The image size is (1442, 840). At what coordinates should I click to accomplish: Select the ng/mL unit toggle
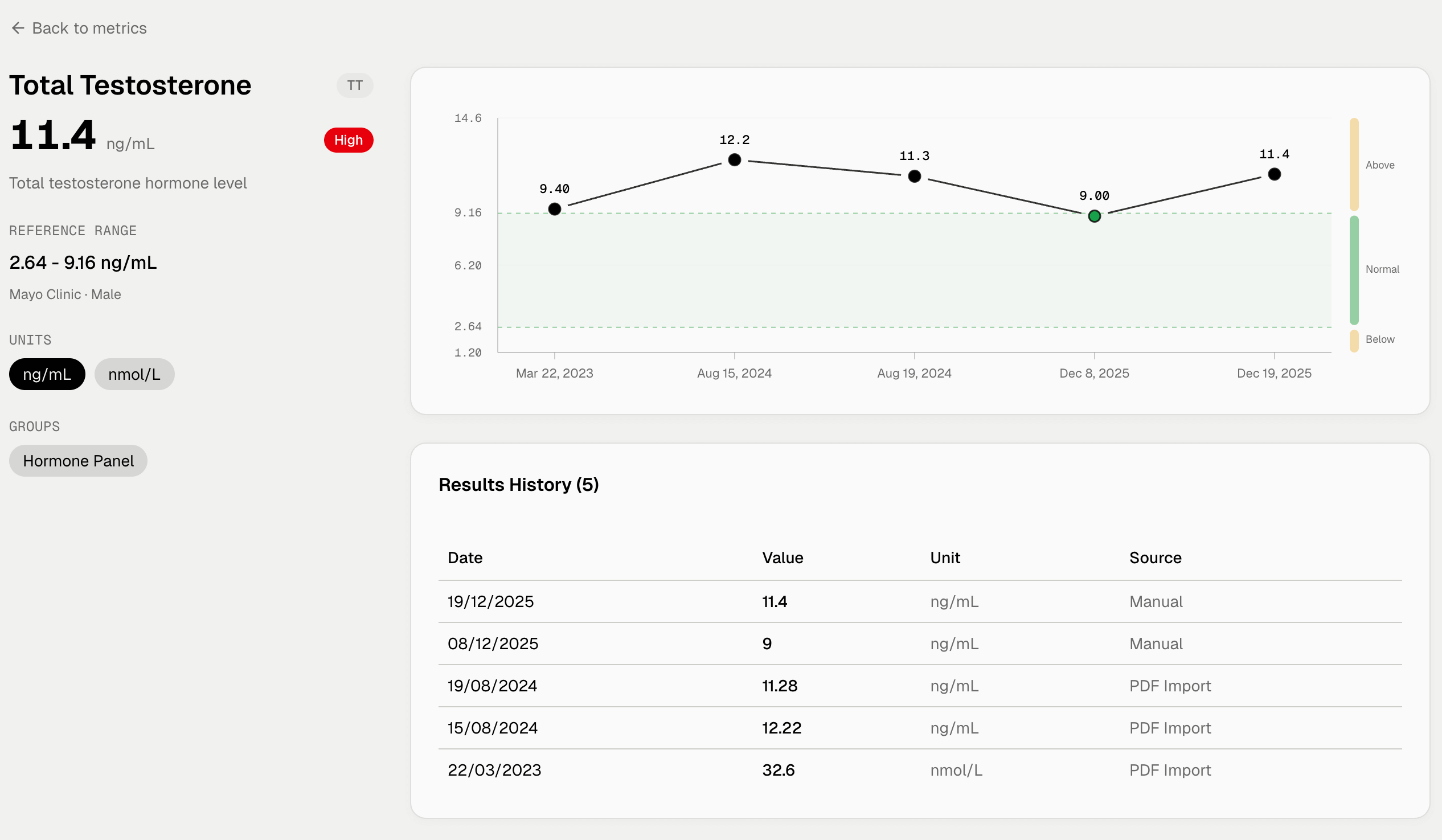tap(47, 374)
